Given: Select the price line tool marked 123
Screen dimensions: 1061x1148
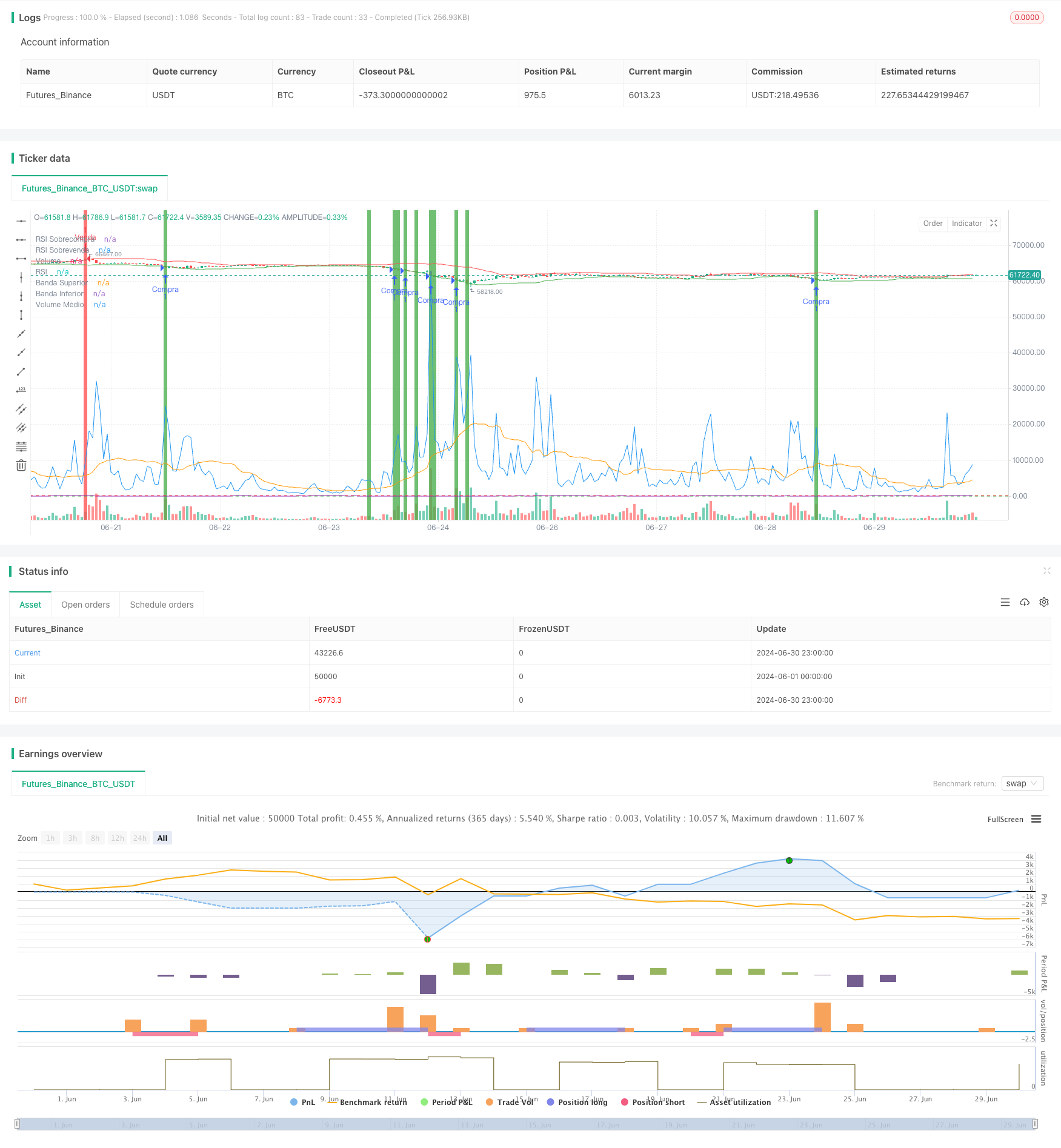Looking at the screenshot, I should 21,390.
